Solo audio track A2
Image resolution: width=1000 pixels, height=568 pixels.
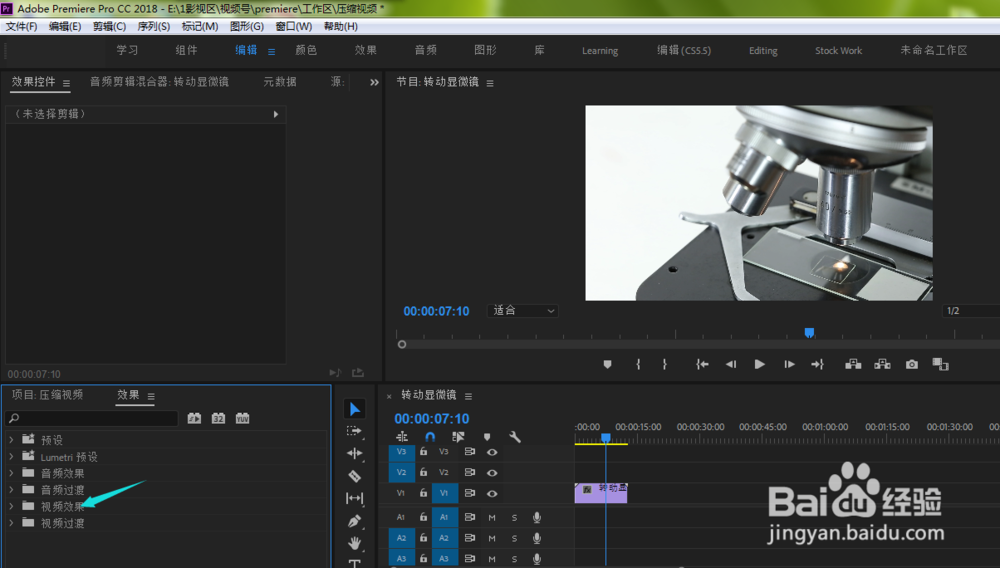(x=514, y=539)
